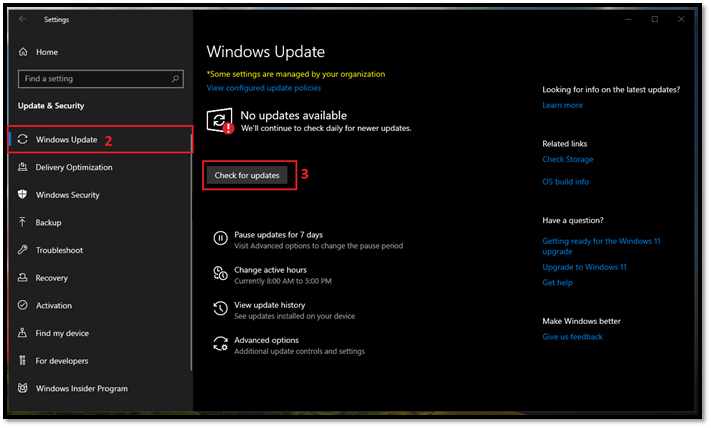Click the View update history icon
The image size is (711, 428).
(x=220, y=309)
